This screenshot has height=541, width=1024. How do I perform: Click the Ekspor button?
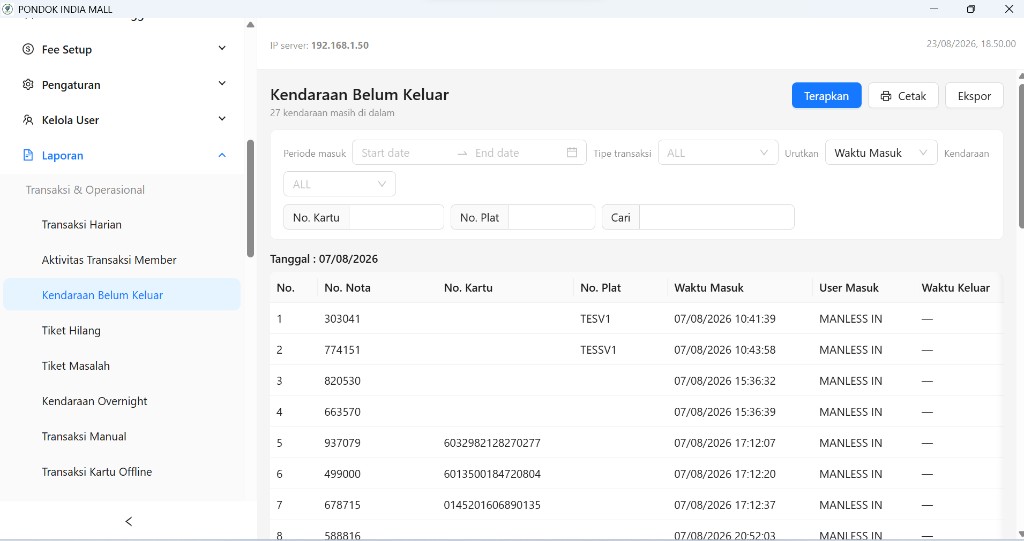(974, 95)
